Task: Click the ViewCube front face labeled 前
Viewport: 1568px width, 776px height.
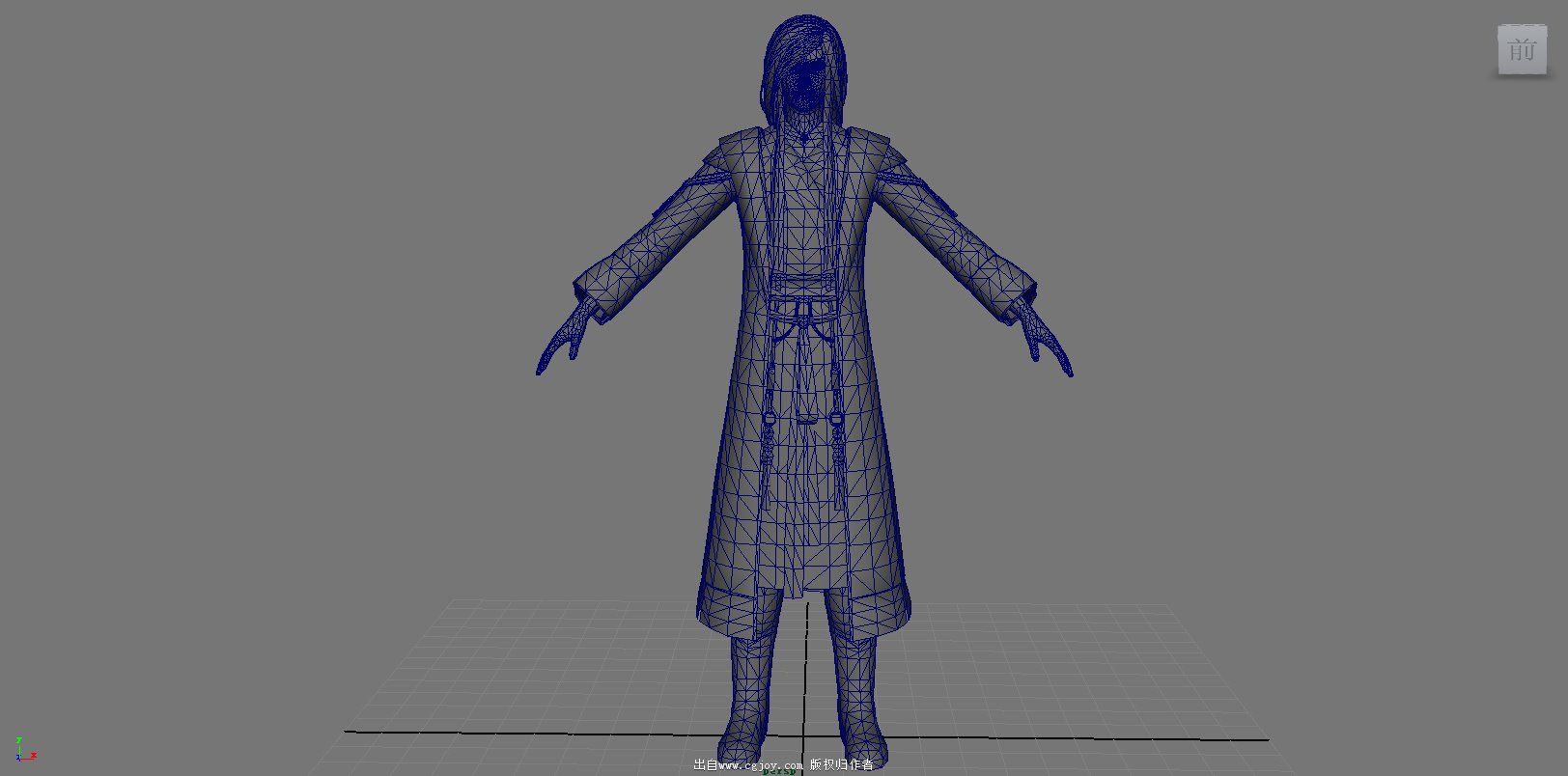Action: point(1522,49)
